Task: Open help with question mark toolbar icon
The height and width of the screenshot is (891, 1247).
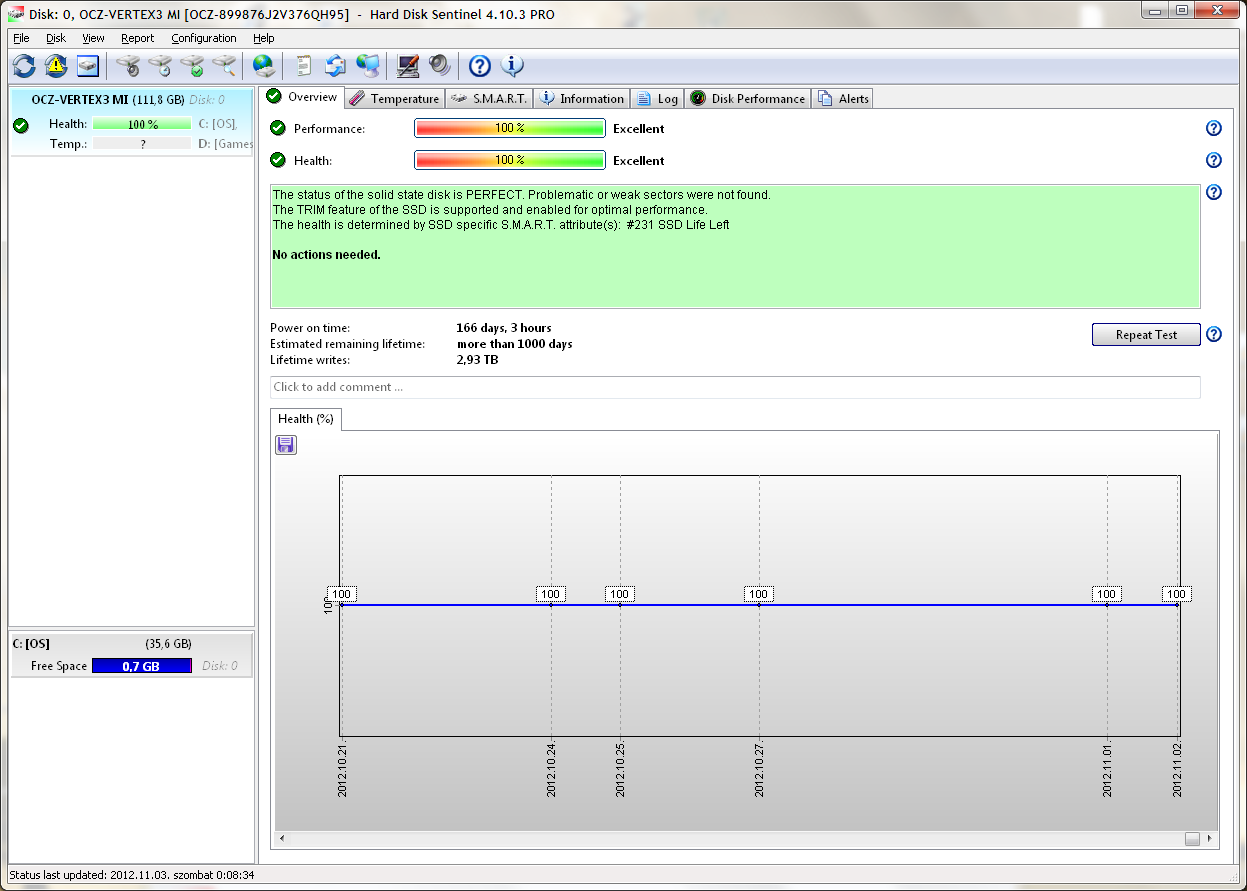Action: tap(480, 67)
